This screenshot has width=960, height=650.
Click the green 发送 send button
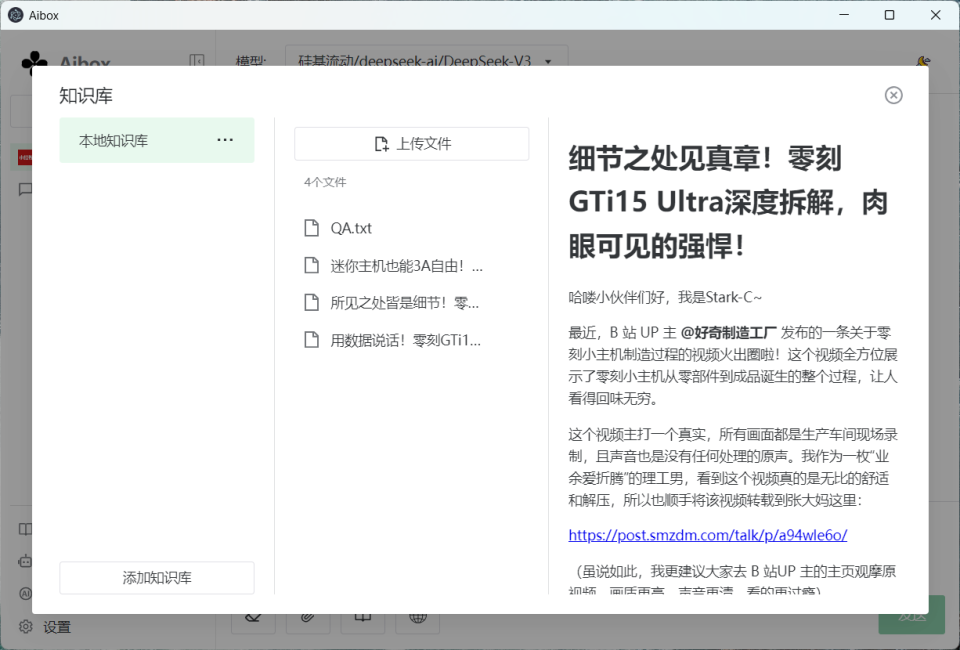[x=912, y=619]
